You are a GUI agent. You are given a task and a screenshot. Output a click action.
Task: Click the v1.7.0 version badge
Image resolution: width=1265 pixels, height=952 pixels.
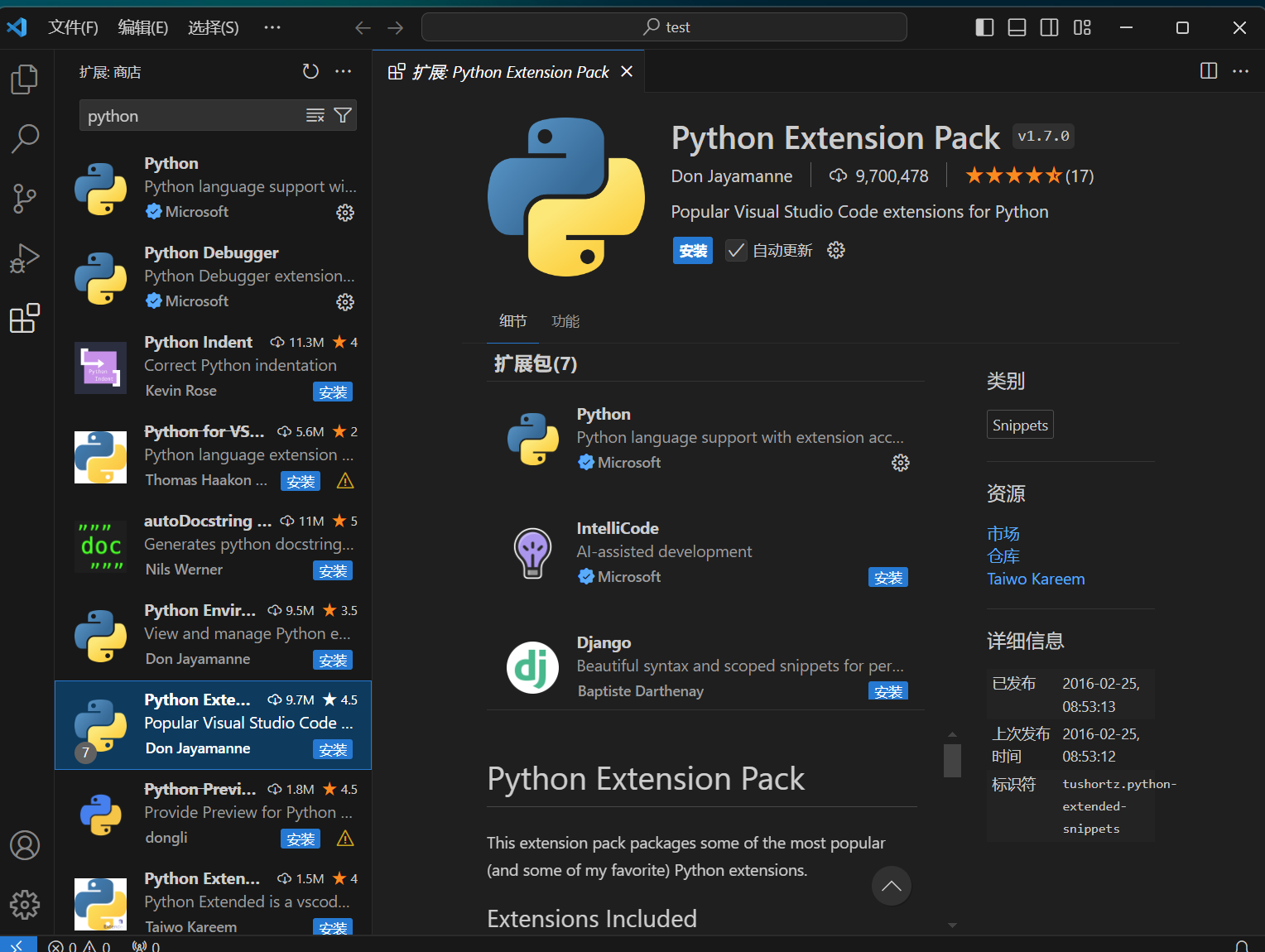[x=1043, y=136]
